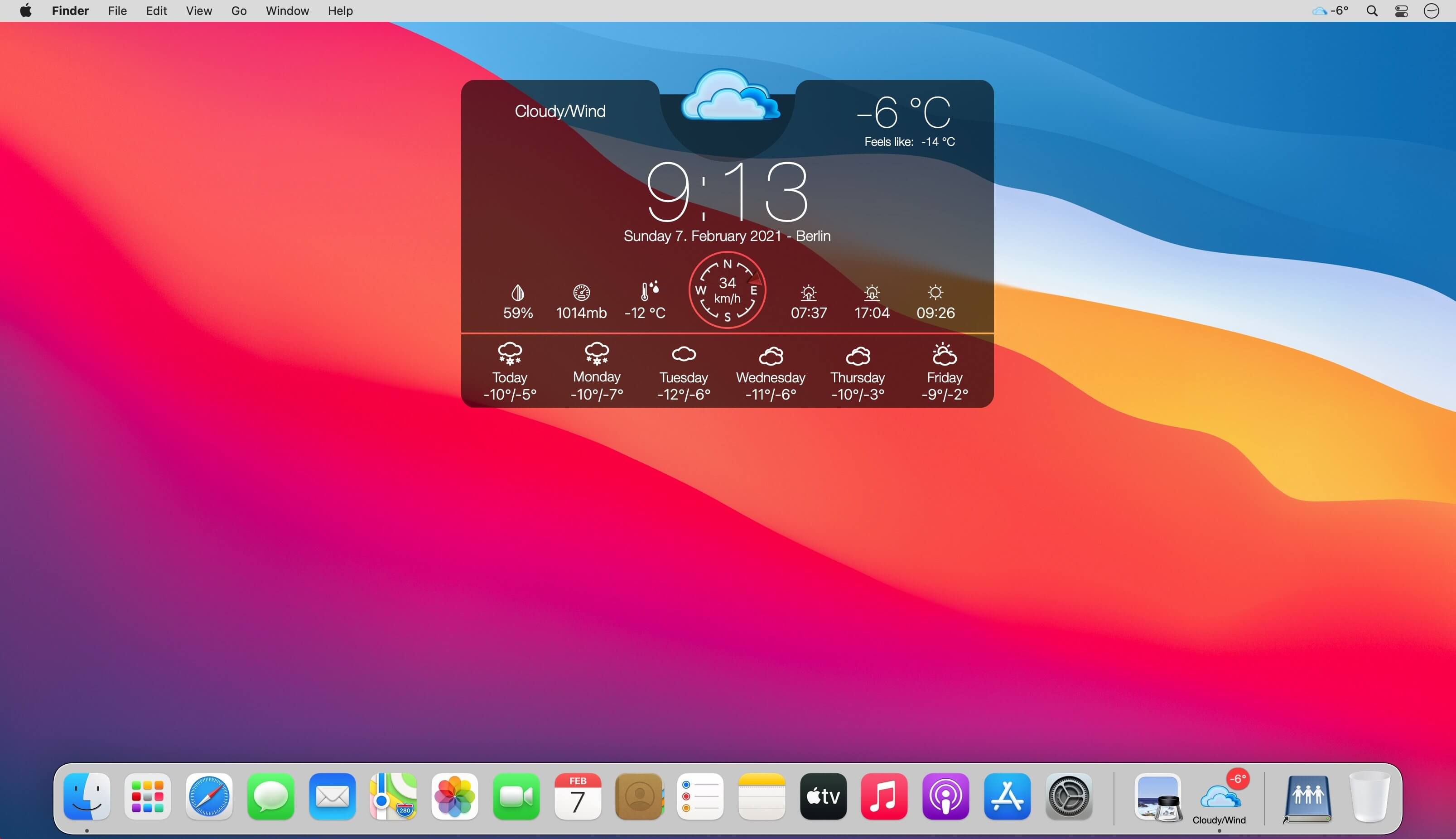This screenshot has height=839, width=1456.
Task: Click the wind compass showing 34 km/h
Action: tap(727, 290)
